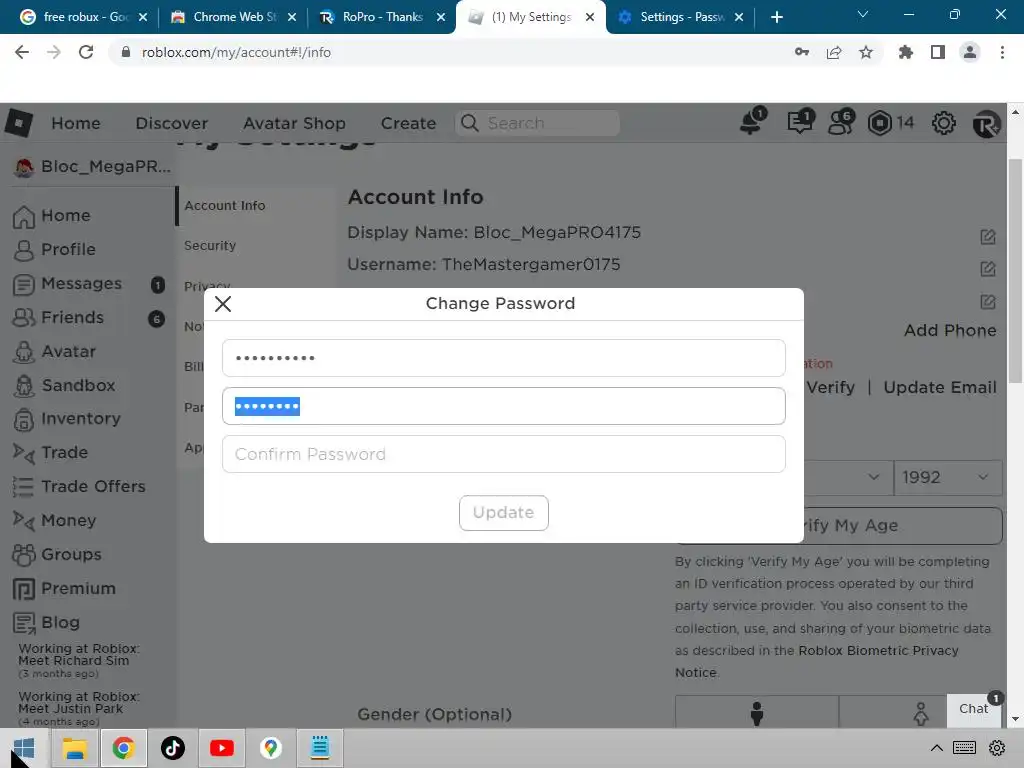This screenshot has width=1024, height=768.
Task: Open the messages icon in the top bar
Action: pyautogui.click(x=800, y=122)
